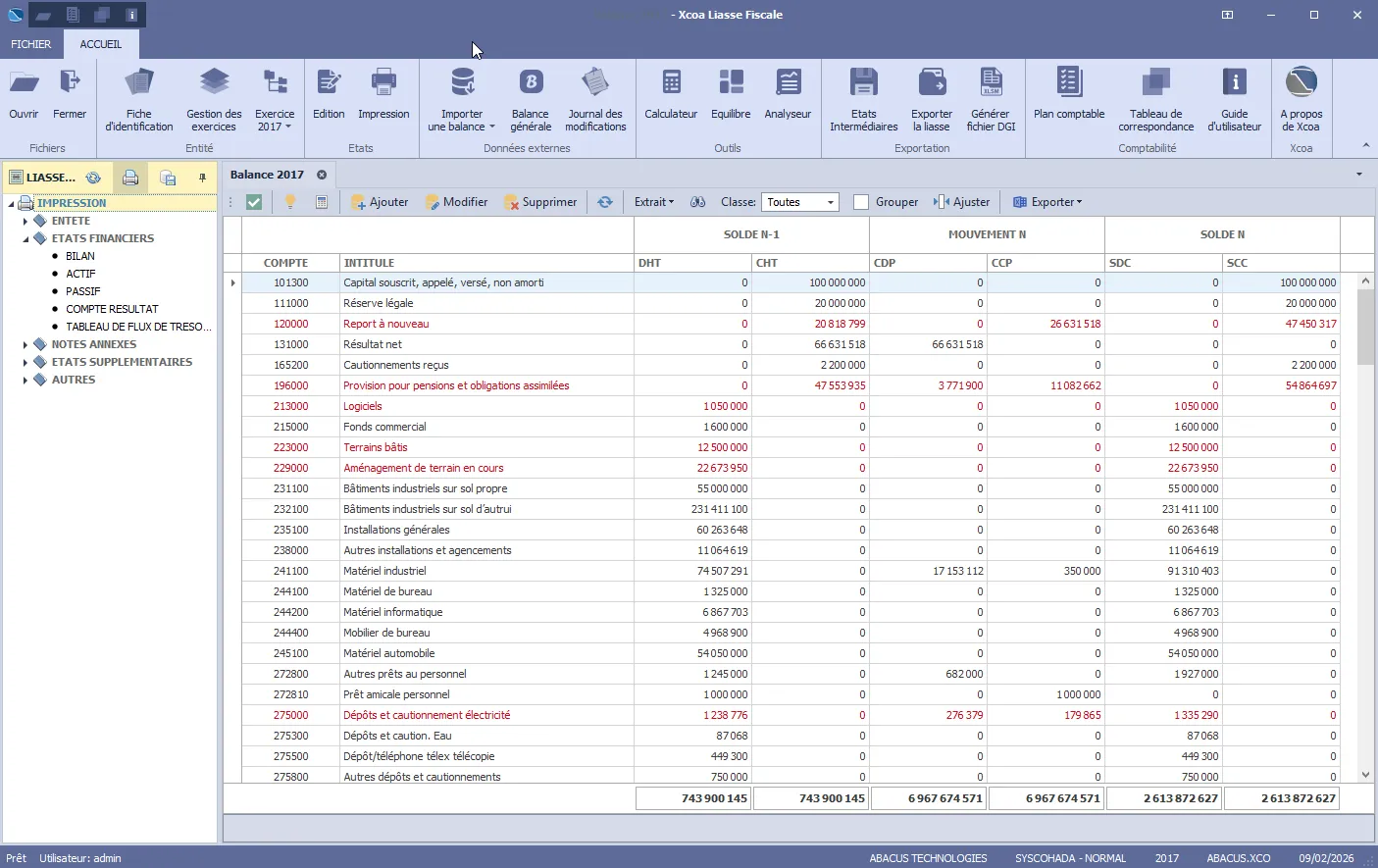Click Exporter la liasse
The width and height of the screenshot is (1378, 868).
[x=931, y=98]
